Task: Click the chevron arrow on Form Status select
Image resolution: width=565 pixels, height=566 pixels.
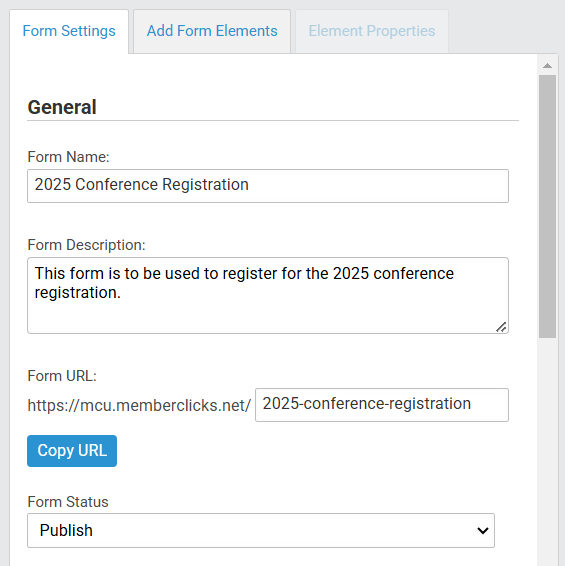Action: pos(483,531)
